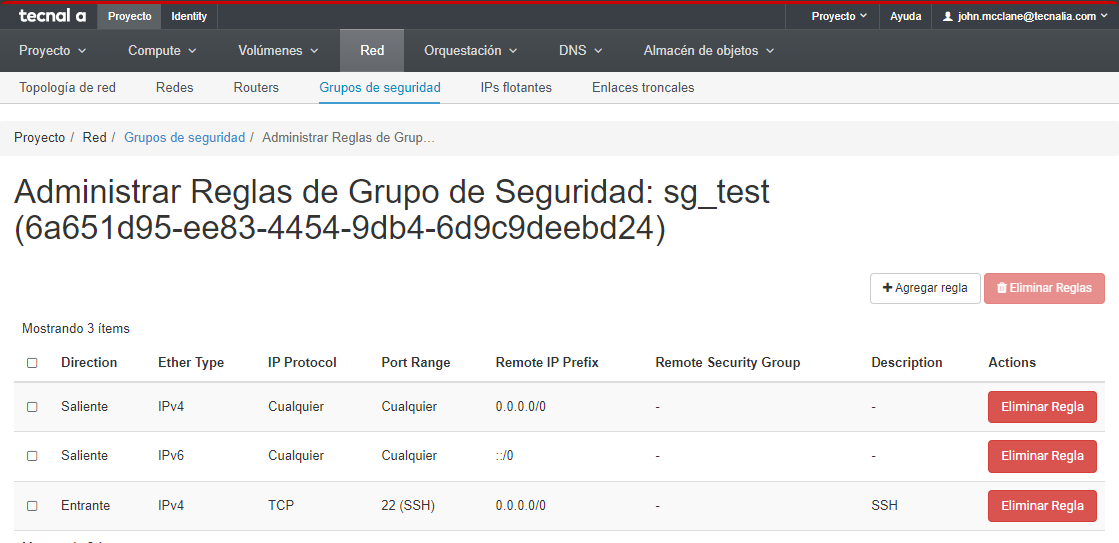This screenshot has width=1119, height=543.
Task: Check the Saliente IPv4 rule checkbox
Action: tap(32, 407)
